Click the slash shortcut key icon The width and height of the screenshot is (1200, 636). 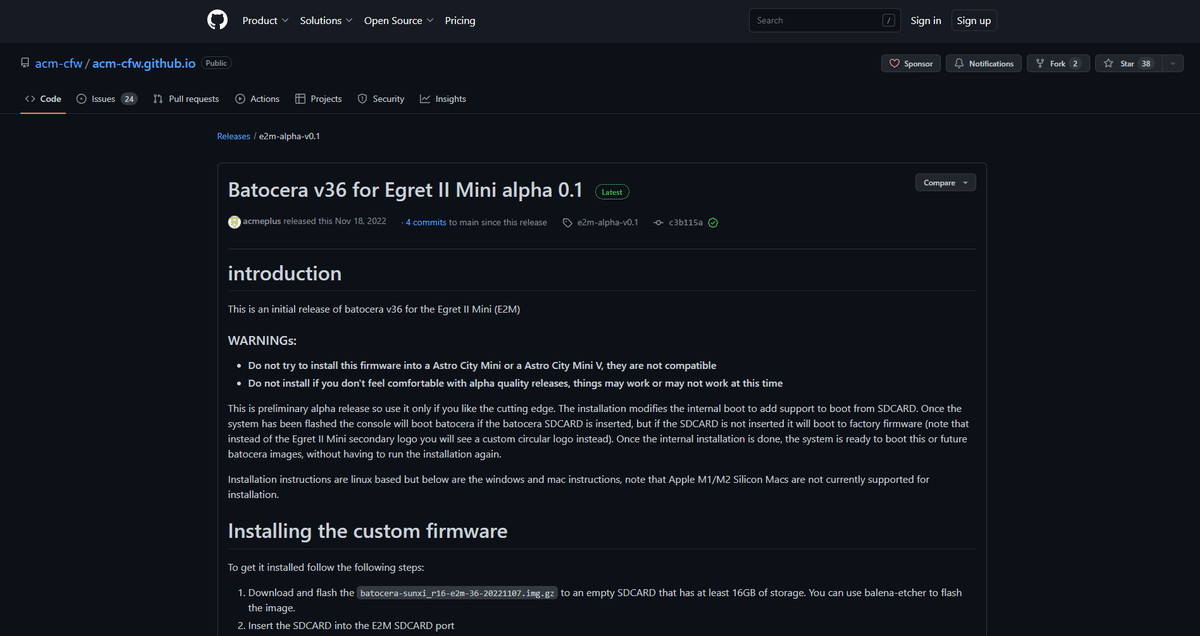888,20
